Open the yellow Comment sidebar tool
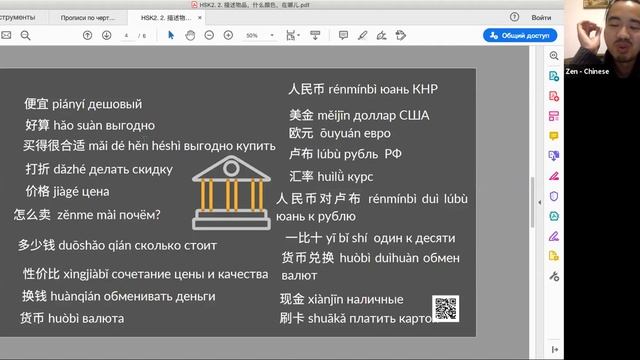The image size is (640, 360). 554,136
